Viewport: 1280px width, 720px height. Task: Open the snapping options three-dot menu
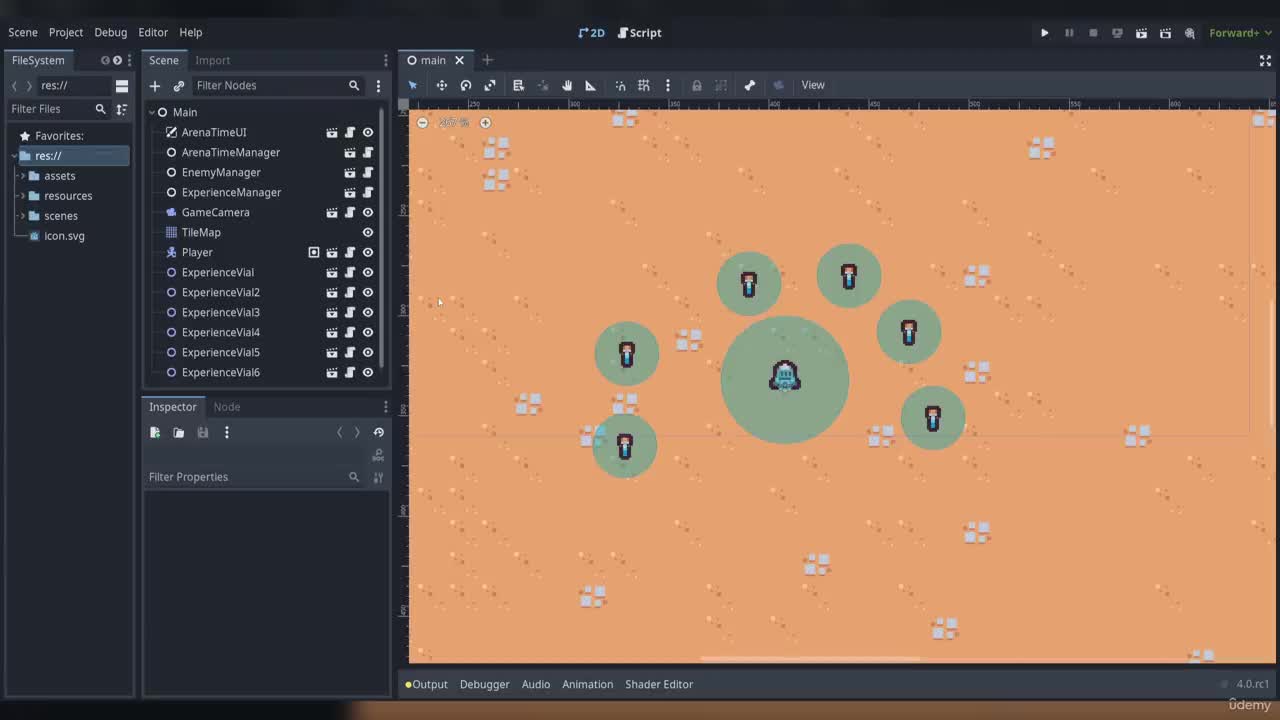(x=668, y=85)
